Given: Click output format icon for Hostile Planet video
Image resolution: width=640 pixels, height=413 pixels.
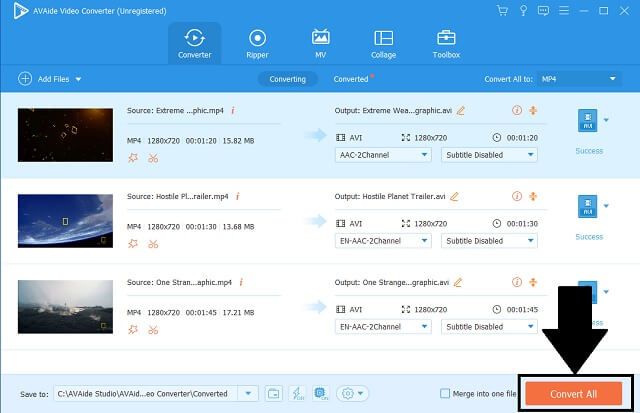Looking at the screenshot, I should [587, 206].
